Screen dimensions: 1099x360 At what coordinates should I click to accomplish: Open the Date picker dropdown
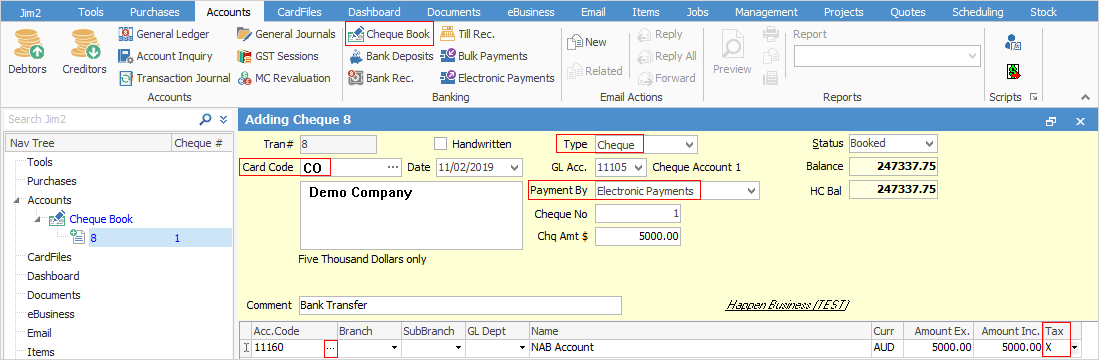pyautogui.click(x=516, y=167)
